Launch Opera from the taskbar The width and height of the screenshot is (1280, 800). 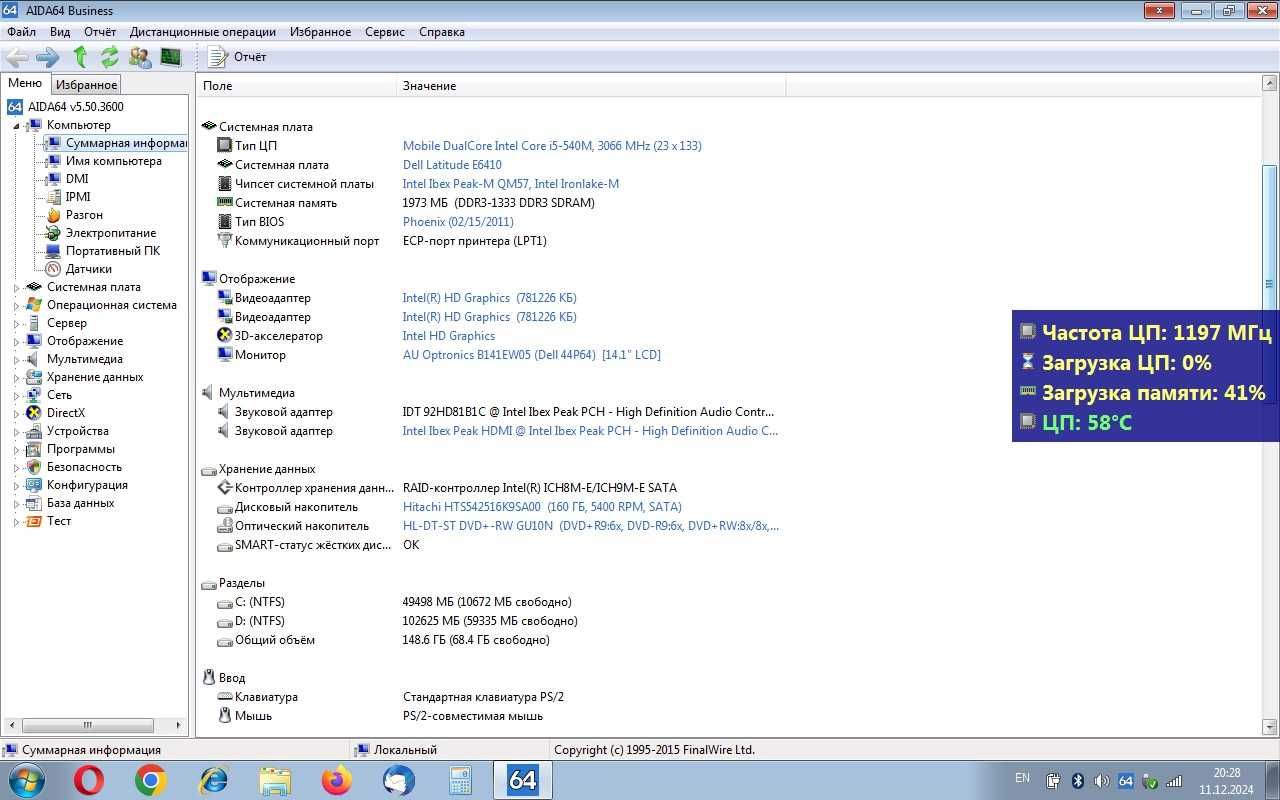(x=89, y=780)
